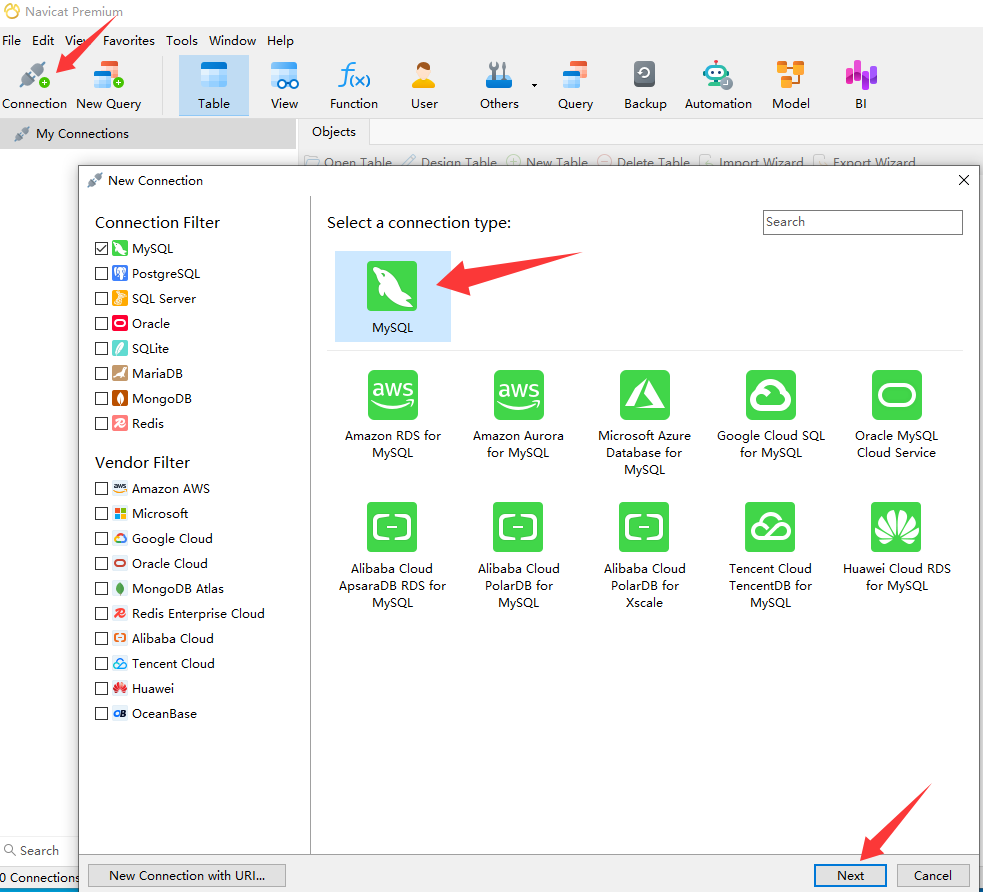
Task: Expand the Others dropdown arrow
Action: (534, 85)
